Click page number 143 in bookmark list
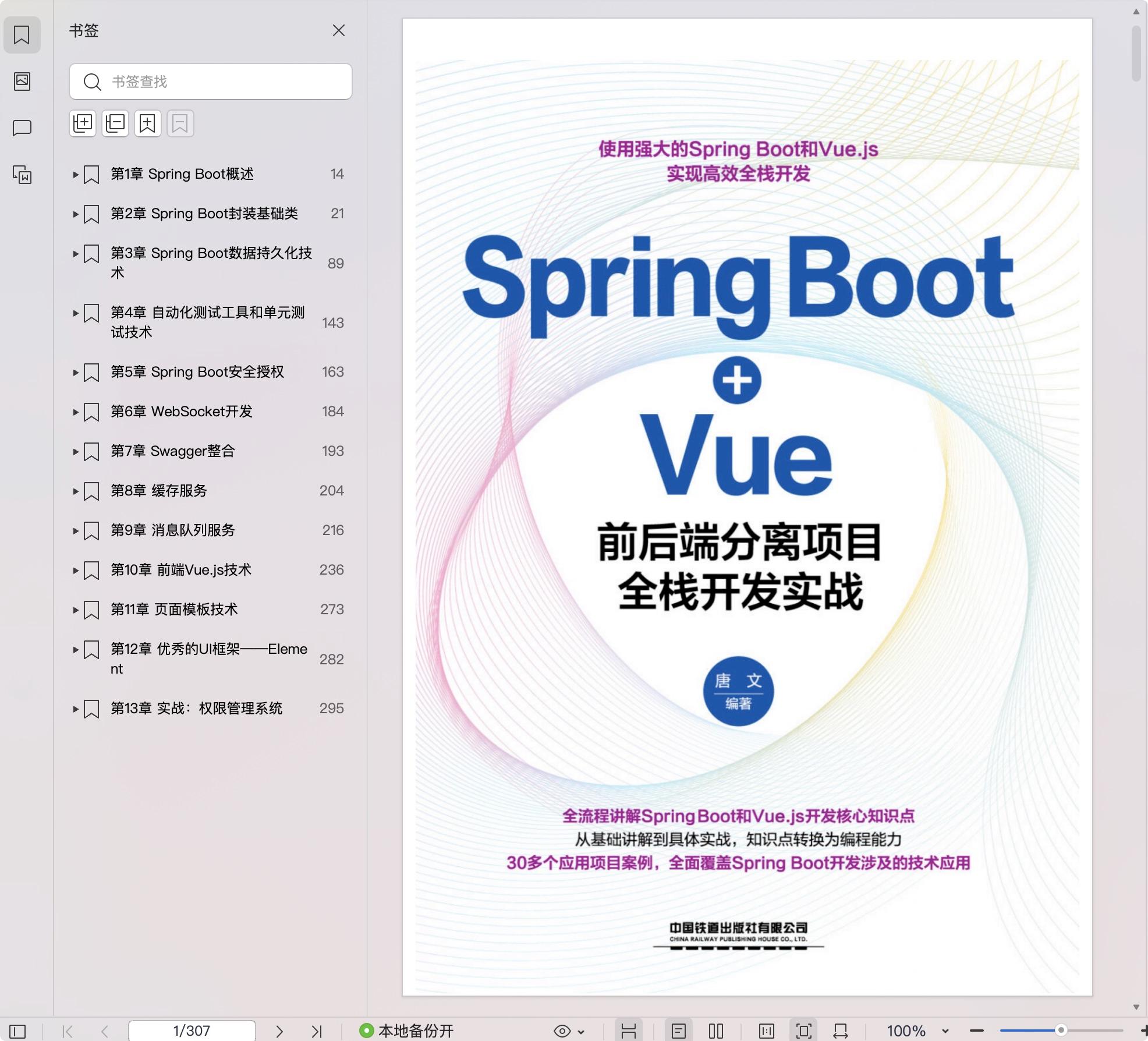 [333, 323]
